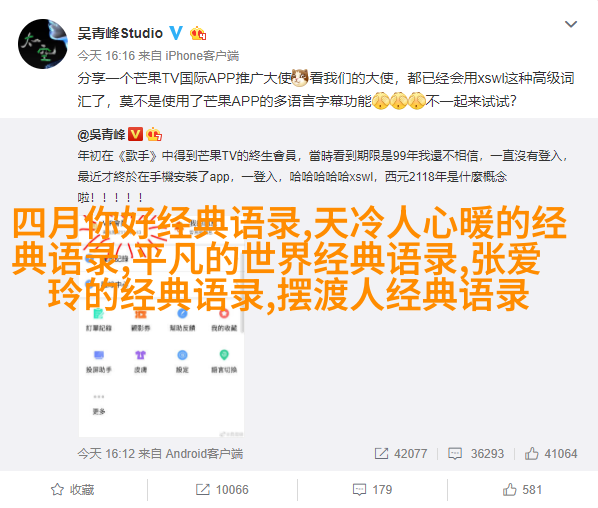Screen dimensions: 598x508
Task: Open the 吴青峰Studio username link
Action: coord(120,34)
